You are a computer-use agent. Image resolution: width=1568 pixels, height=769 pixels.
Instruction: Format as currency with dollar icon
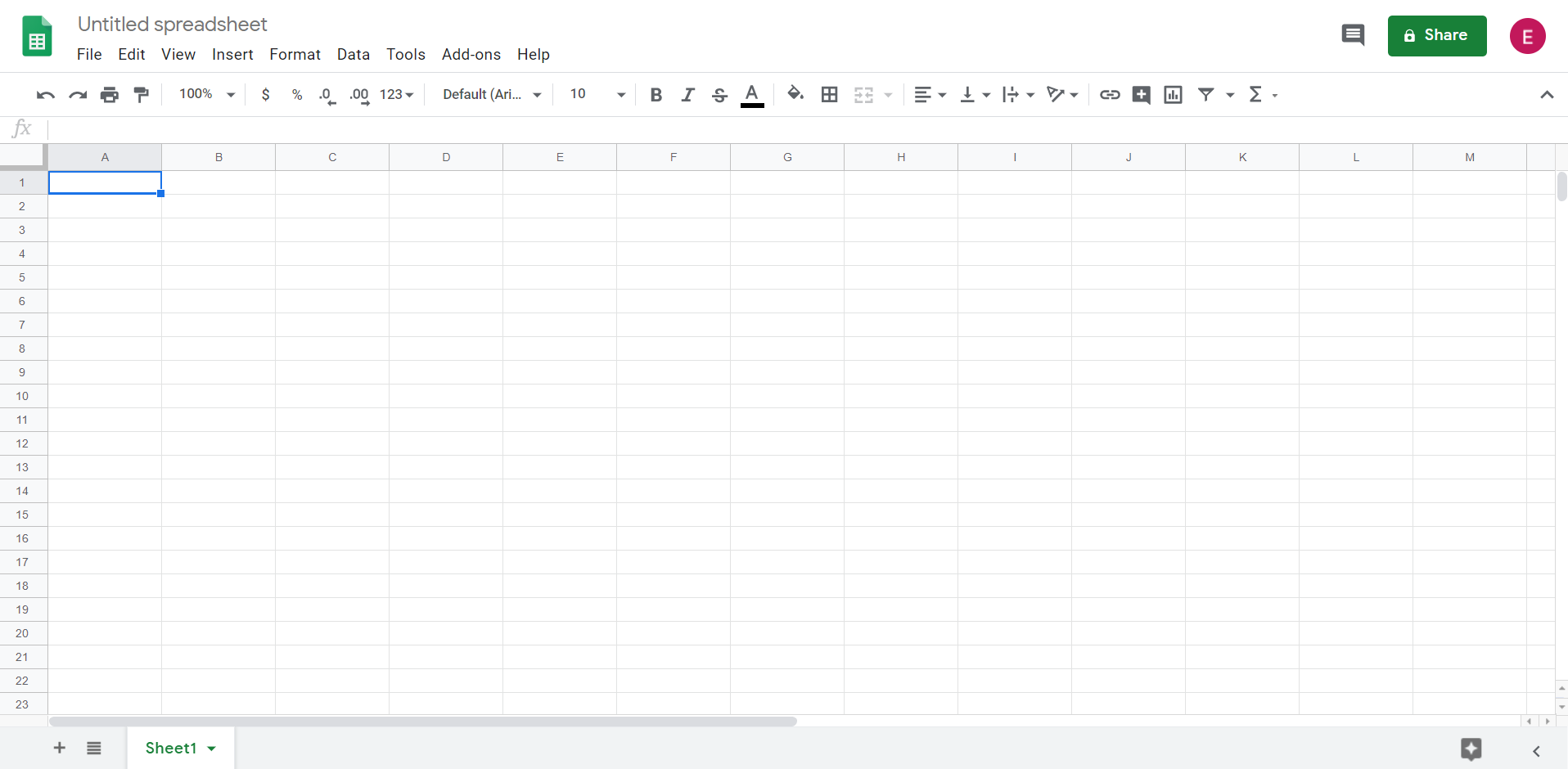point(265,95)
